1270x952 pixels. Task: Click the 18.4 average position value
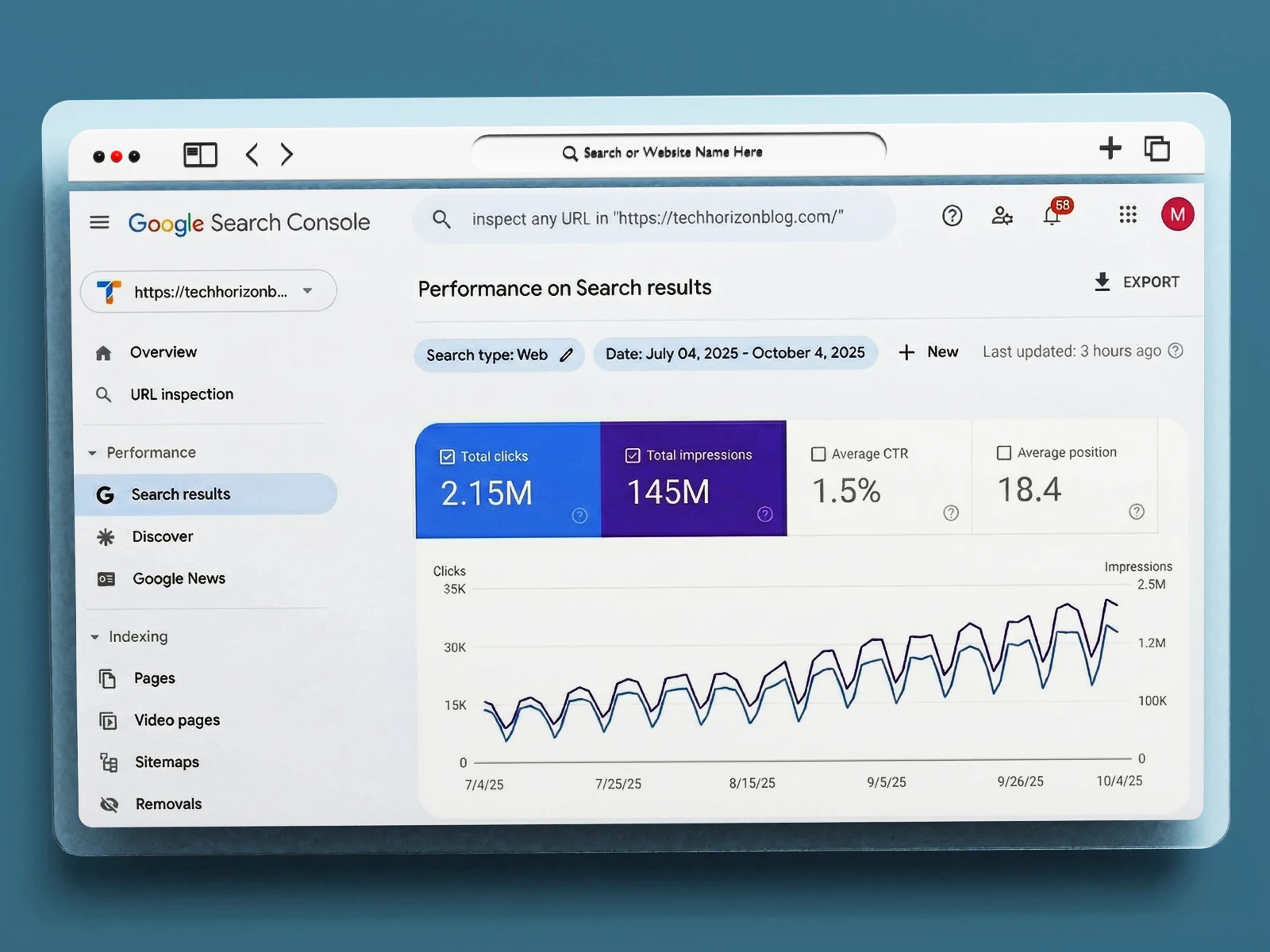(x=1029, y=489)
